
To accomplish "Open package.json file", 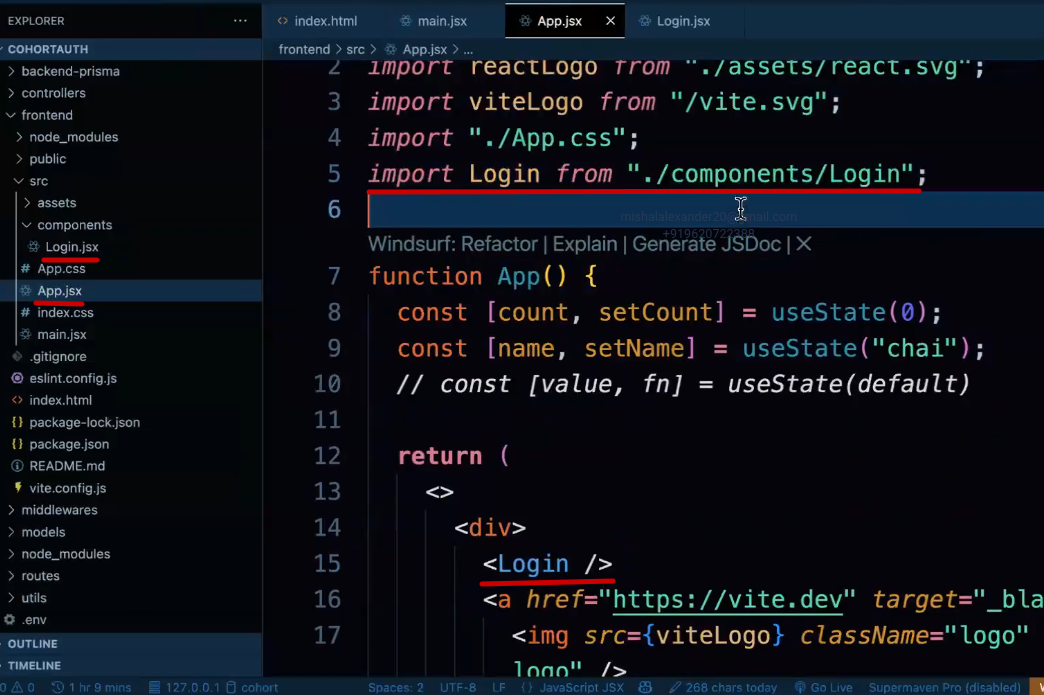I will coord(69,445).
